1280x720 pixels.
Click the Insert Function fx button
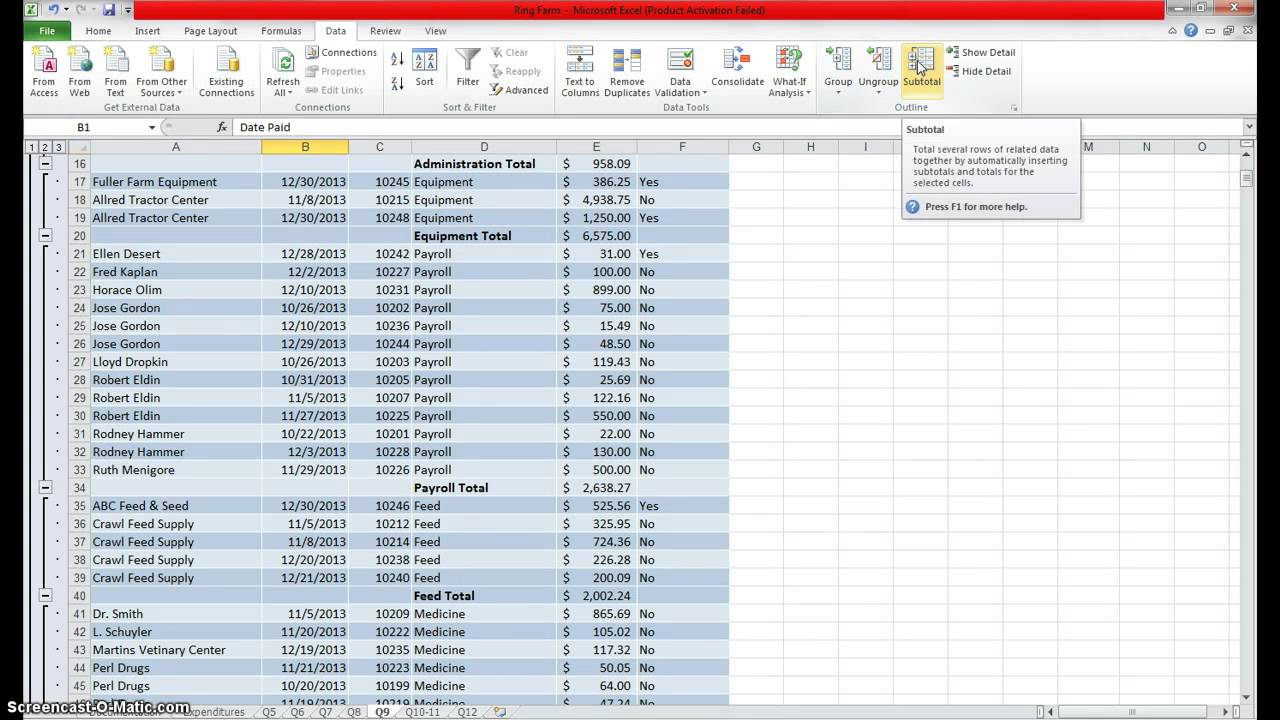pyautogui.click(x=222, y=127)
